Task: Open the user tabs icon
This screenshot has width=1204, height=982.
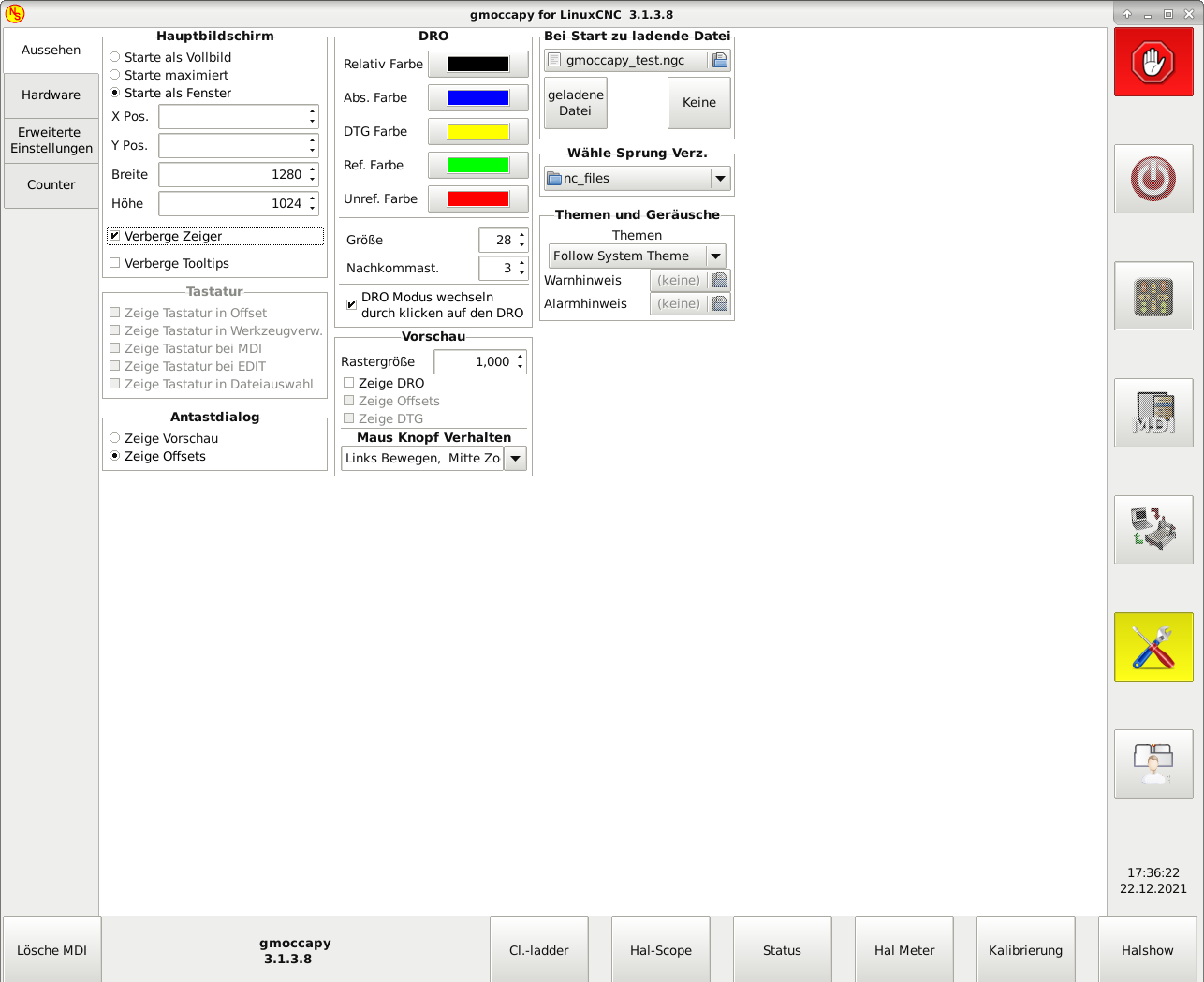Action: coord(1153,764)
